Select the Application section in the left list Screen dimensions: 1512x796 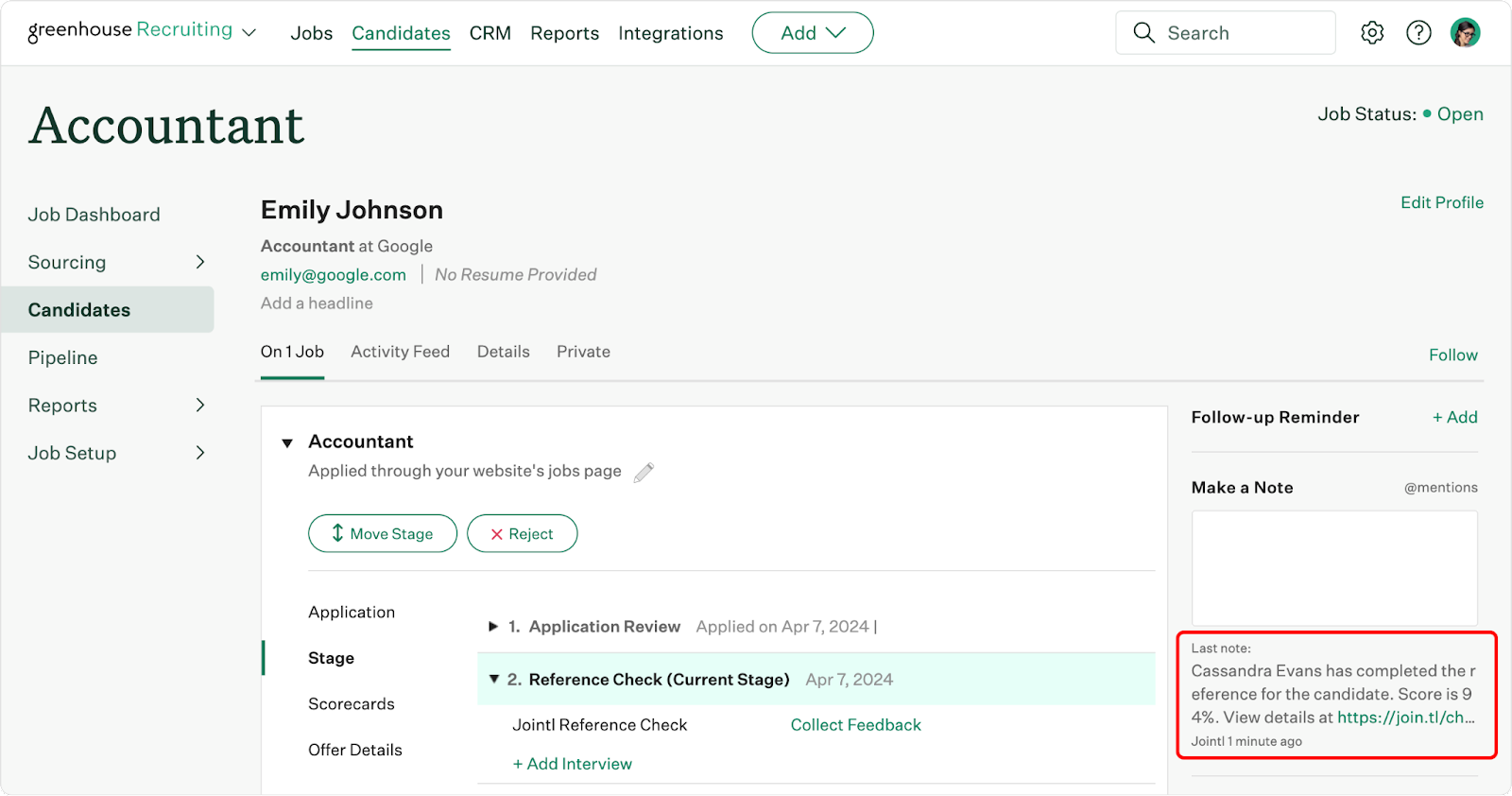352,612
